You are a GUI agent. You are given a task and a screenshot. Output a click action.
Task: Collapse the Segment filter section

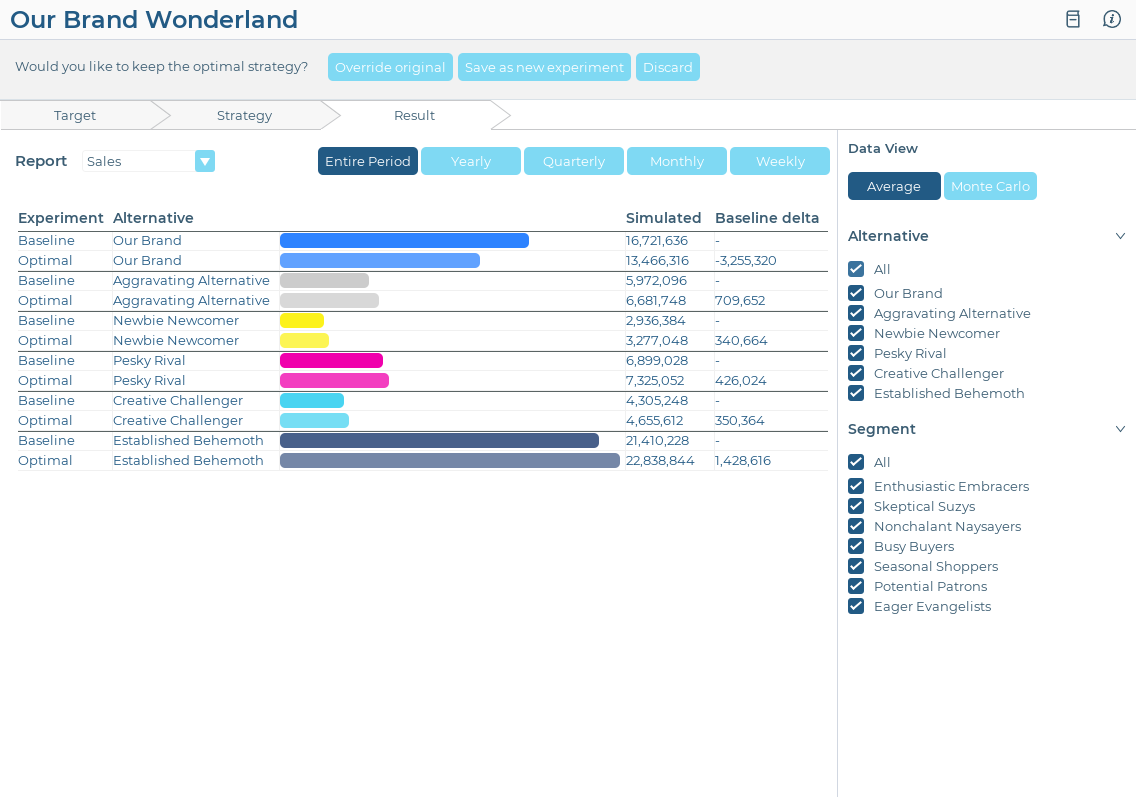pyautogui.click(x=1120, y=428)
